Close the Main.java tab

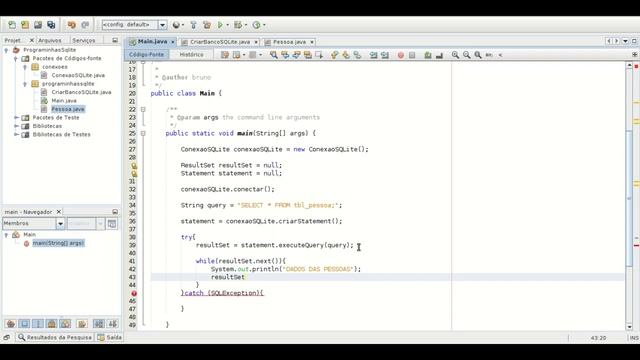click(173, 42)
